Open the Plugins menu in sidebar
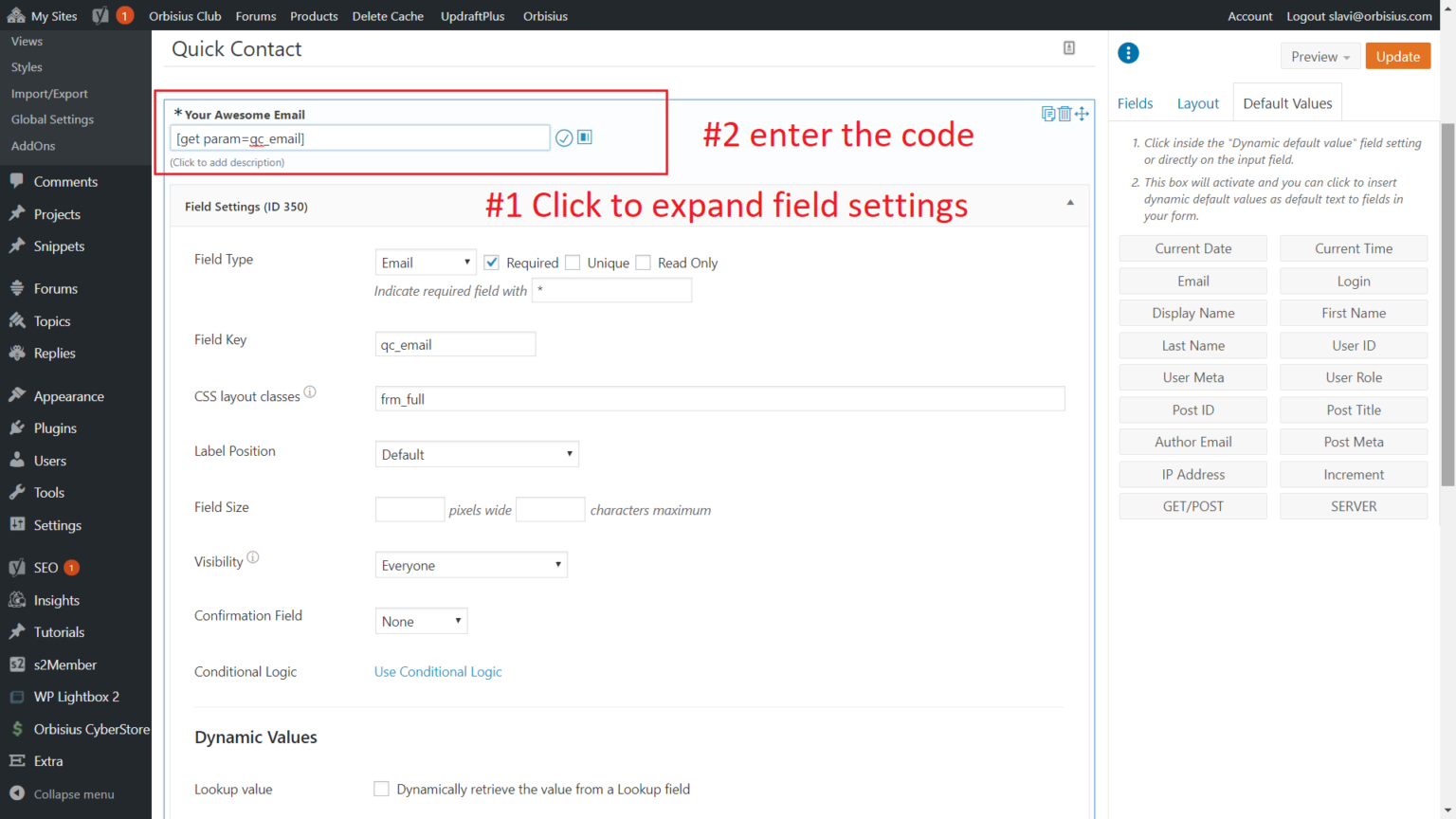Image resolution: width=1456 pixels, height=819 pixels. 55,428
